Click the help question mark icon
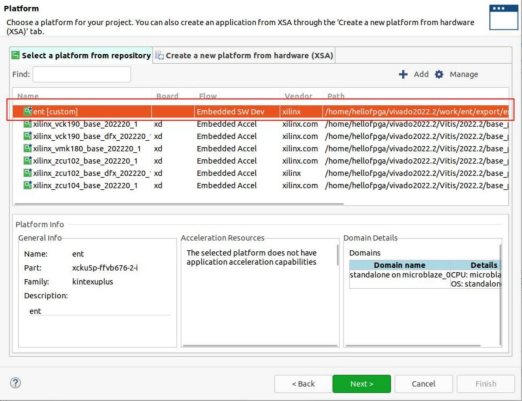The width and height of the screenshot is (522, 401). click(x=15, y=383)
